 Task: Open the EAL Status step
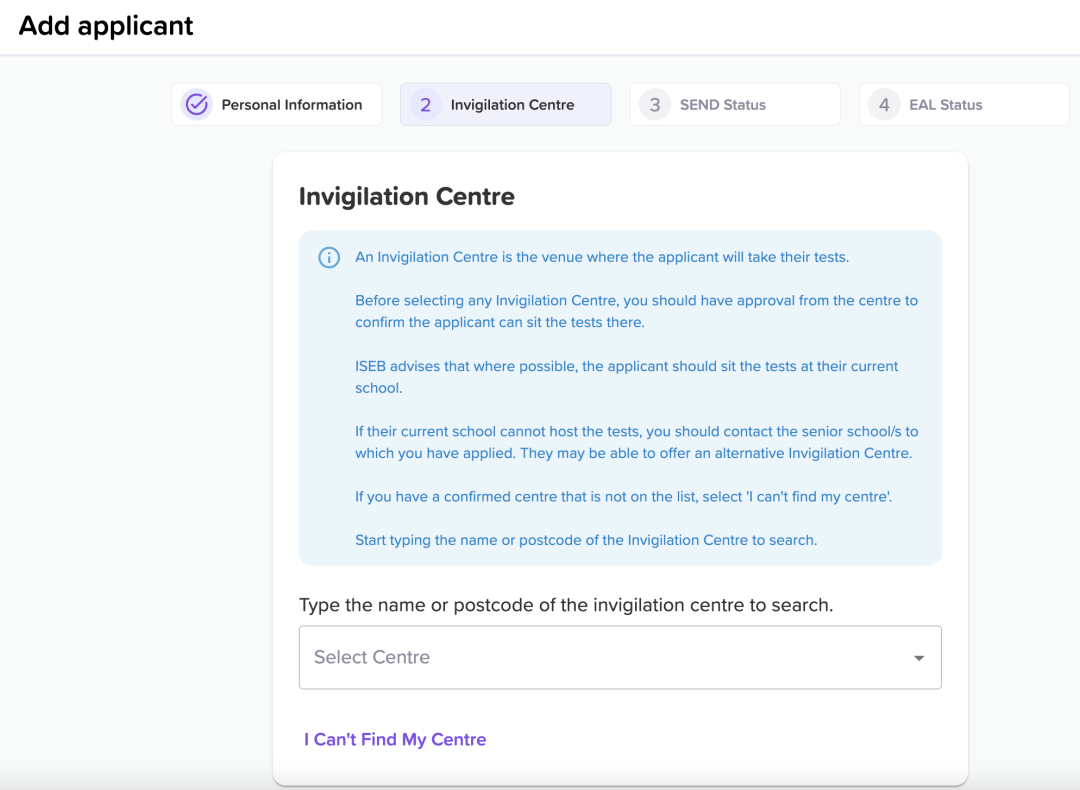pos(964,105)
